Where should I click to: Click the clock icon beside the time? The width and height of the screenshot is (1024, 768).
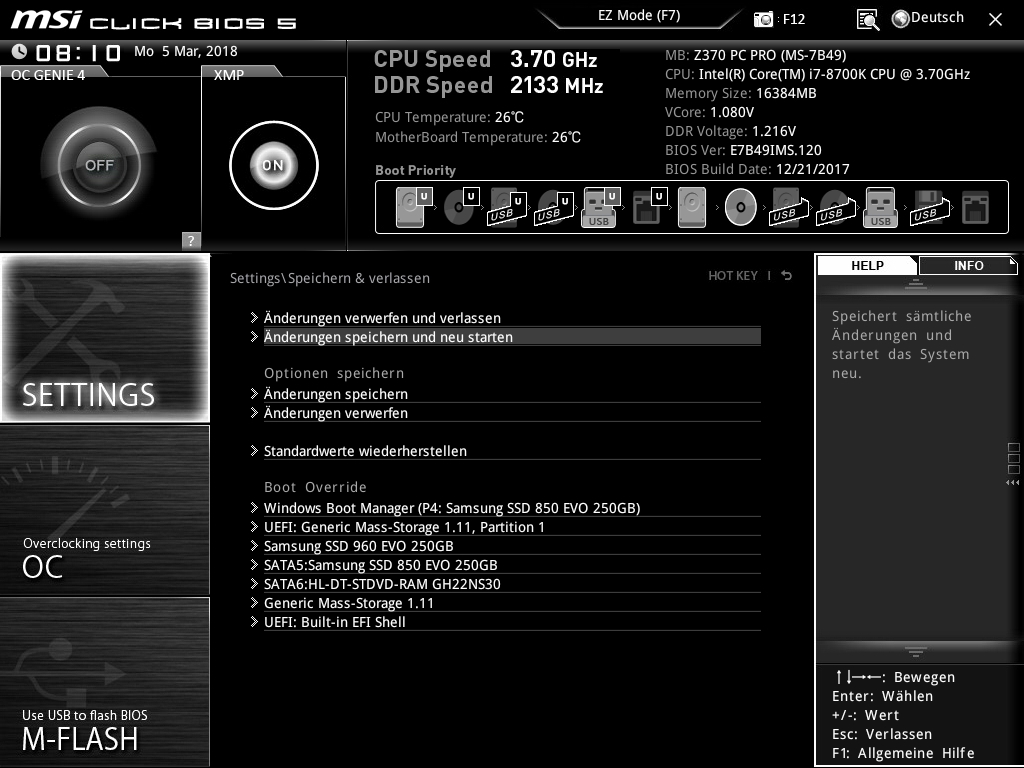coord(19,51)
